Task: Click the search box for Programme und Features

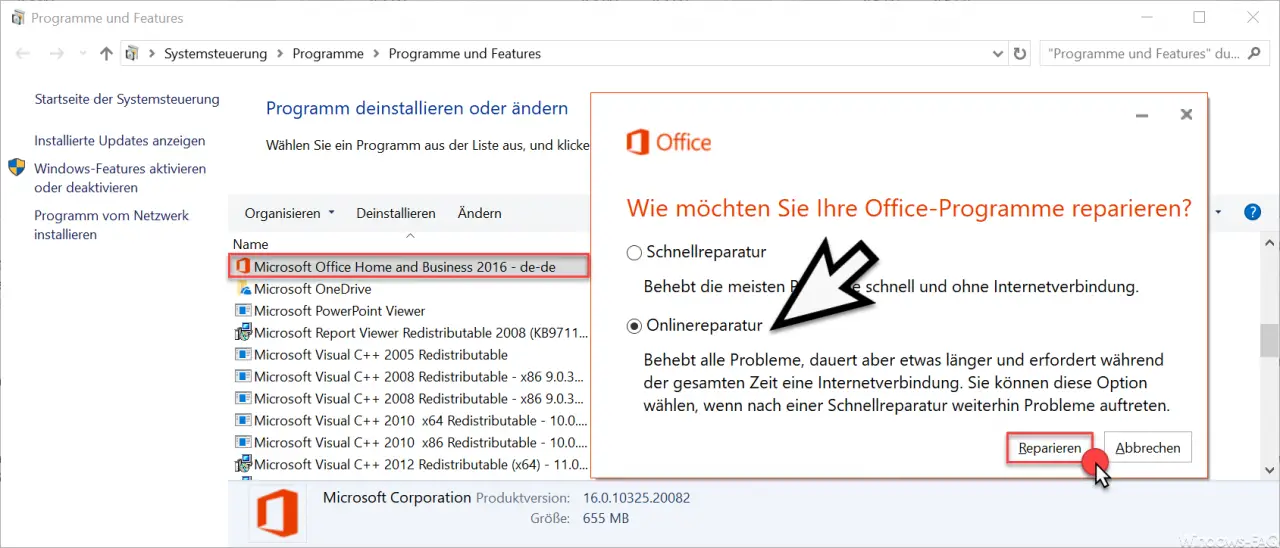Action: click(x=1154, y=54)
